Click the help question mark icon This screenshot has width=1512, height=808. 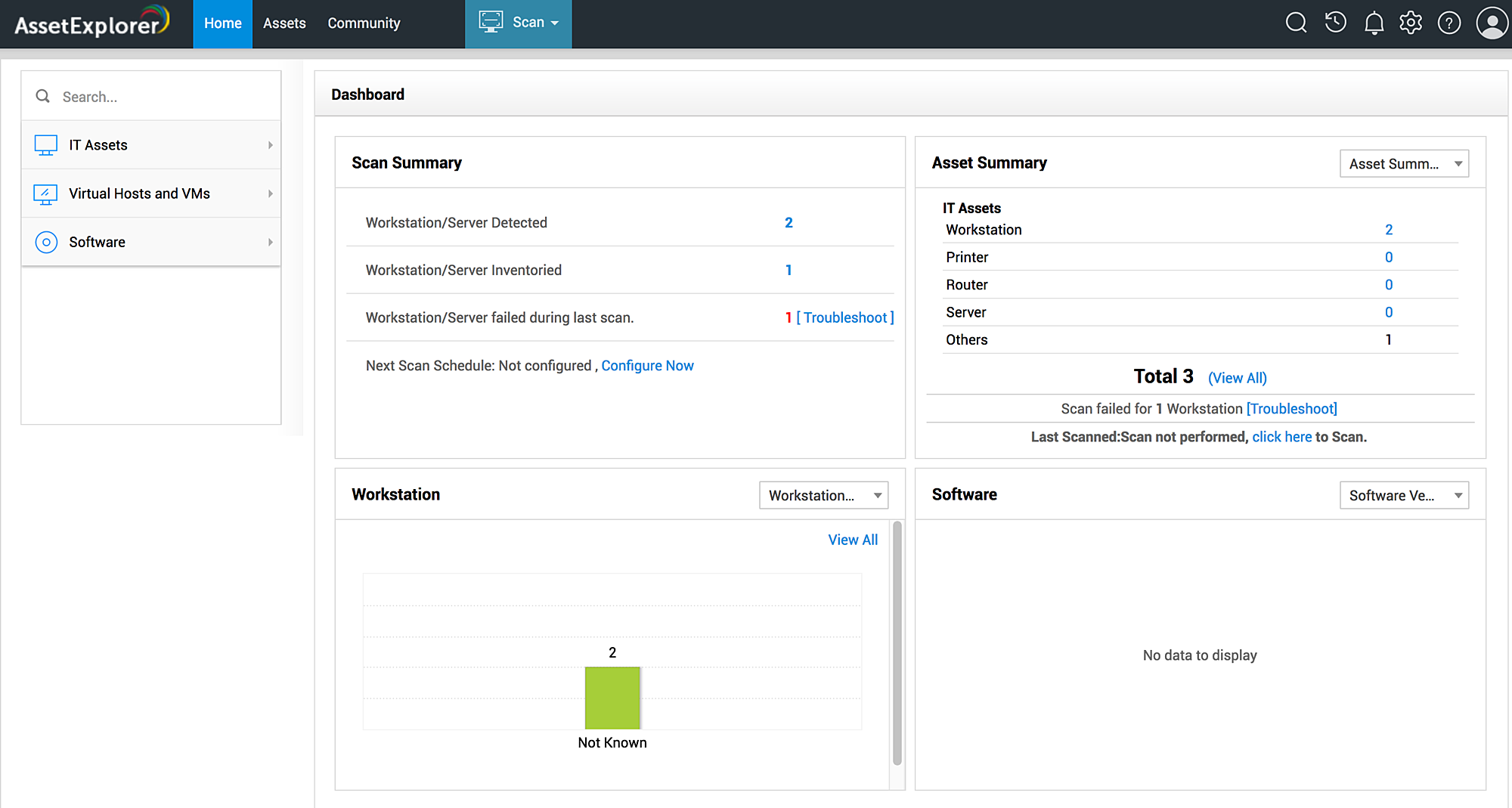click(1448, 23)
